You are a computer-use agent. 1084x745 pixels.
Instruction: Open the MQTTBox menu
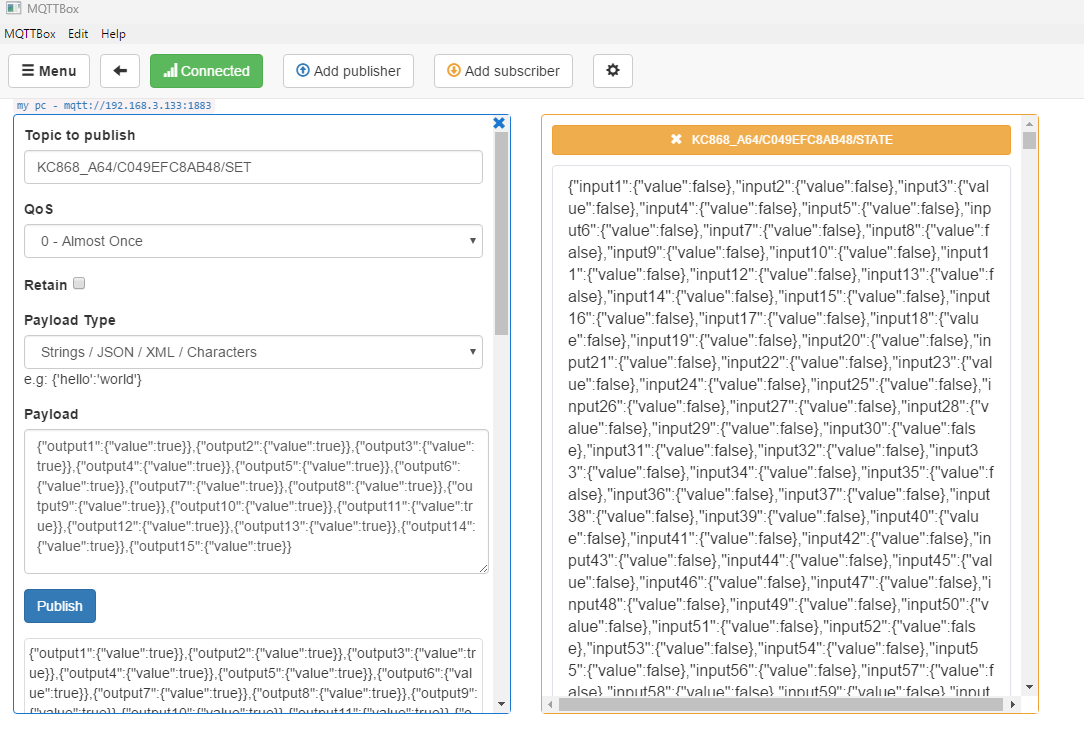(x=29, y=33)
